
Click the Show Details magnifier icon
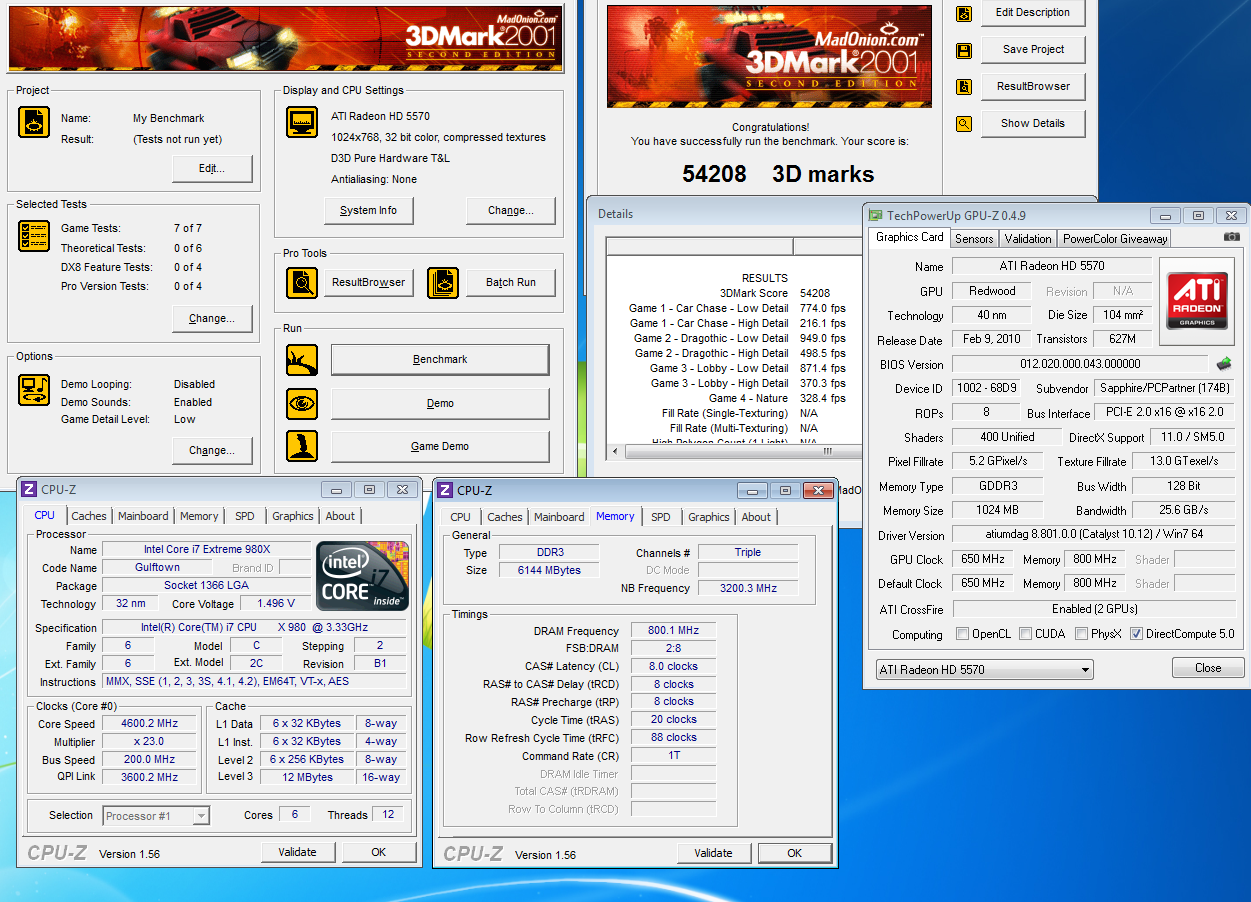click(x=964, y=124)
